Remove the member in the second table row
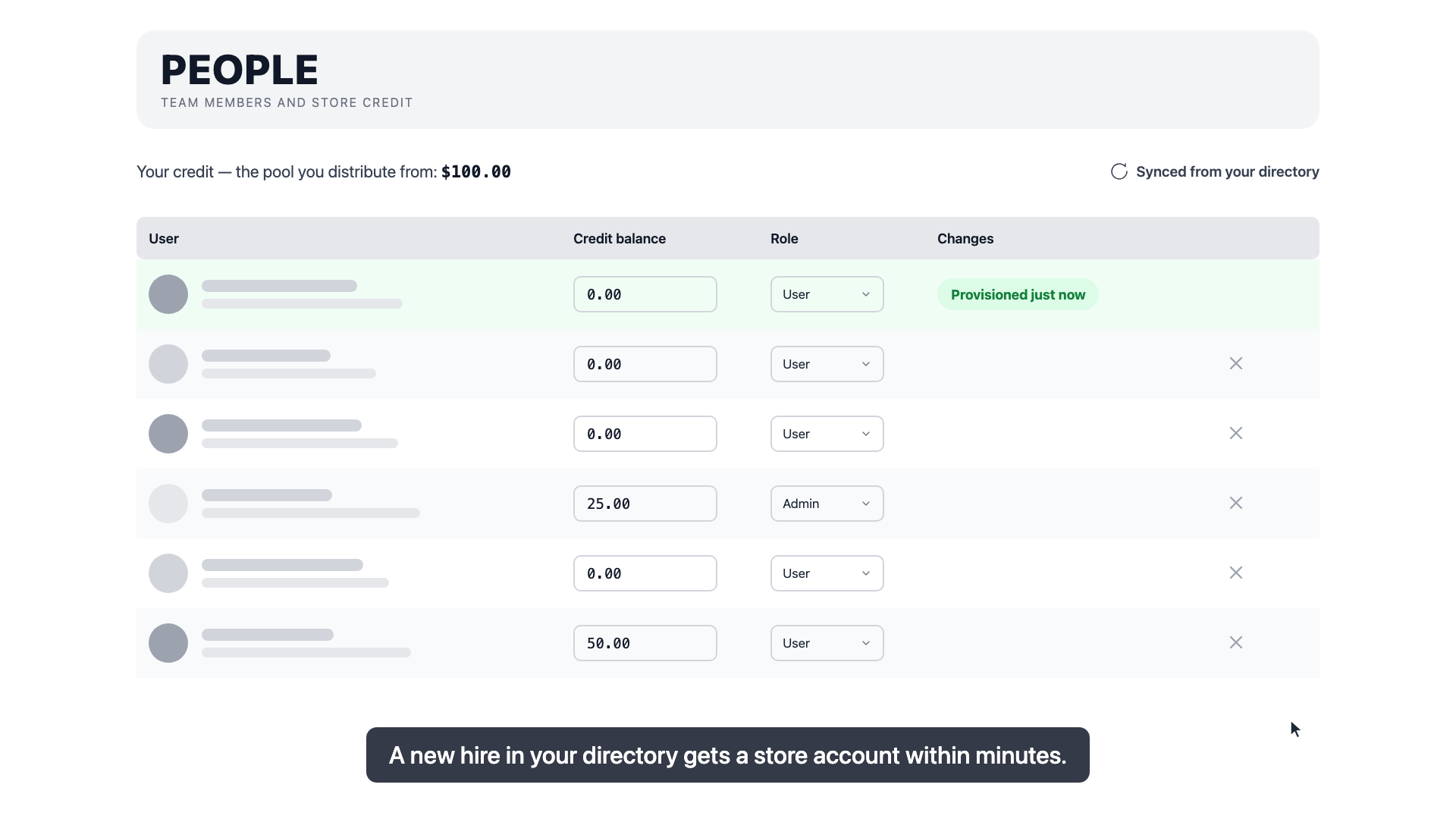This screenshot has width=1456, height=819. click(x=1236, y=363)
